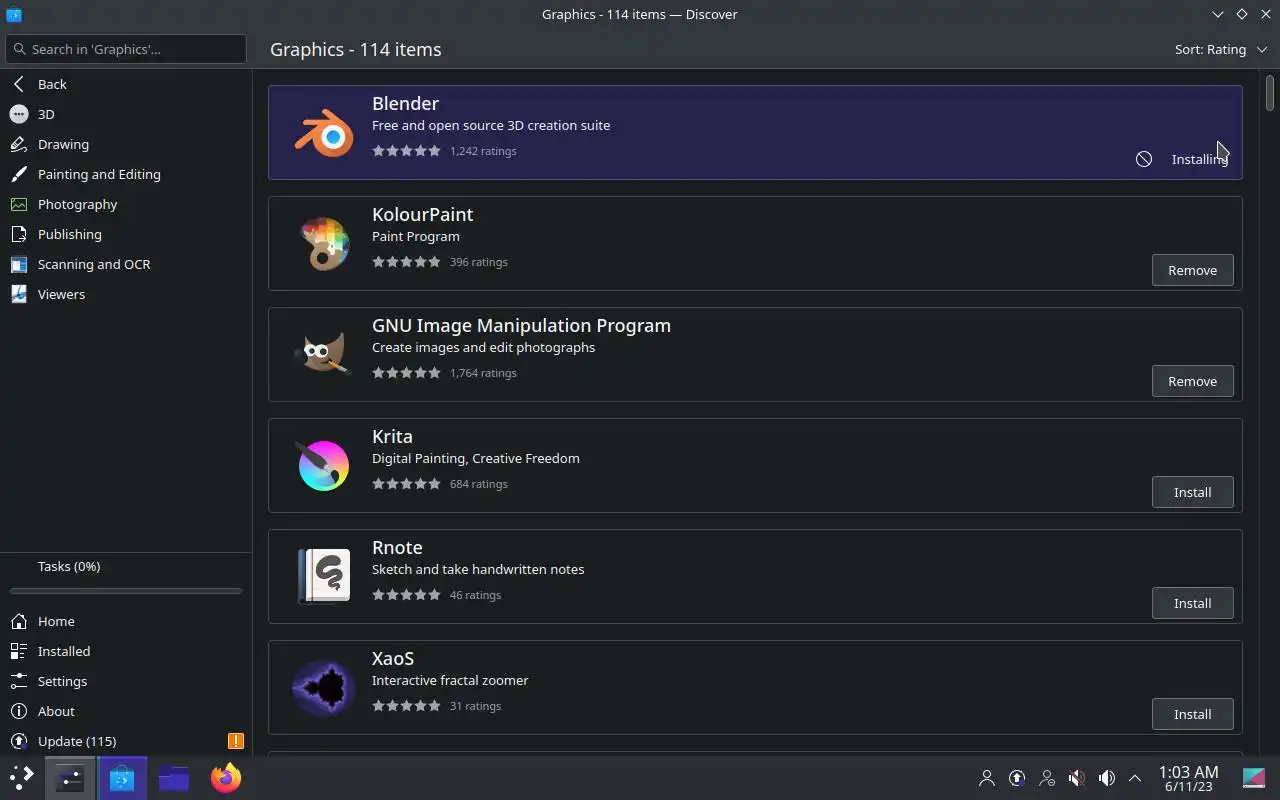The image size is (1280, 800).
Task: Install Krita
Action: click(1192, 492)
